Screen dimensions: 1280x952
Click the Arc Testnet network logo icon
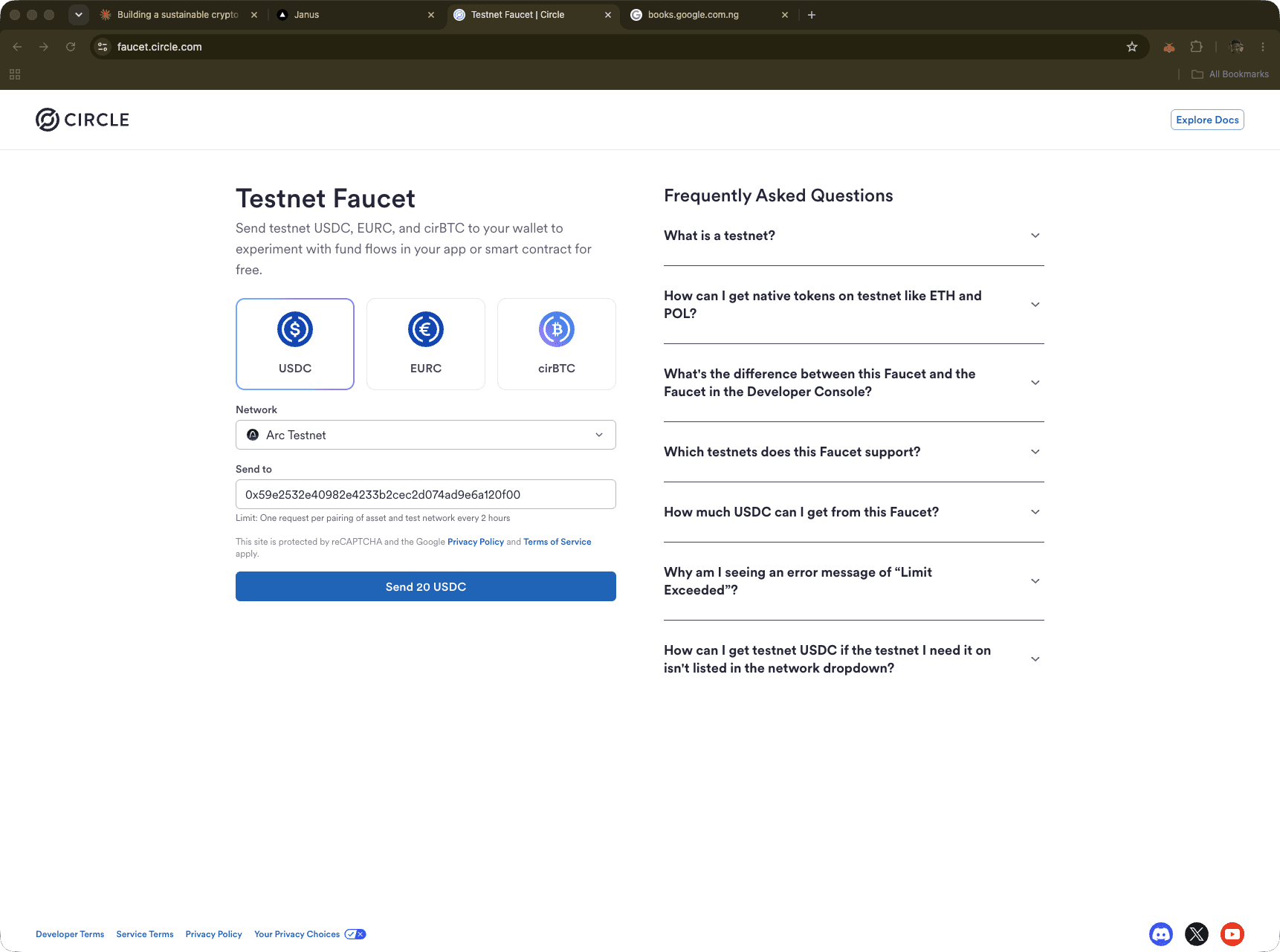pyautogui.click(x=253, y=435)
